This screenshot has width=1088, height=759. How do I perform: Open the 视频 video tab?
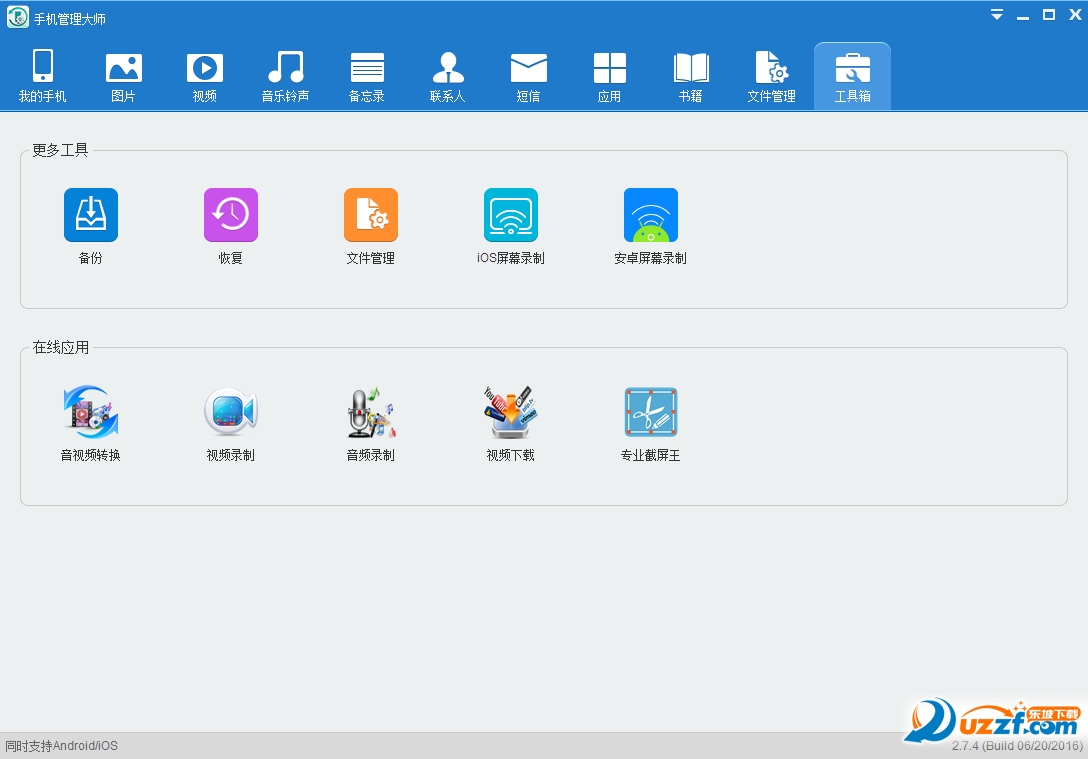coord(205,76)
